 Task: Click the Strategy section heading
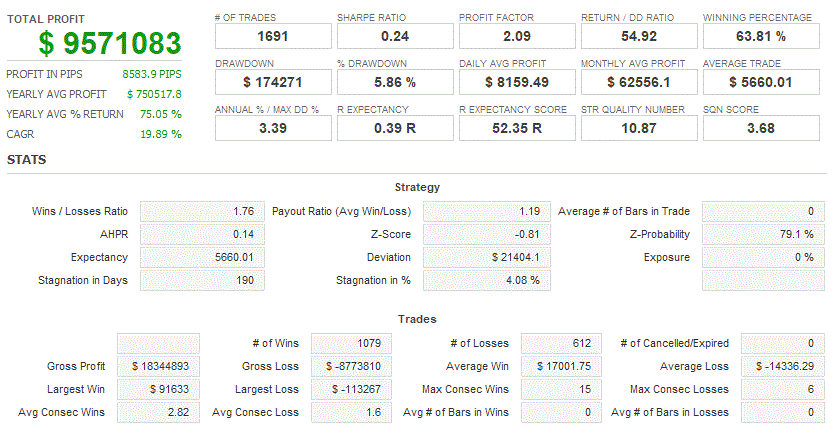(x=417, y=187)
